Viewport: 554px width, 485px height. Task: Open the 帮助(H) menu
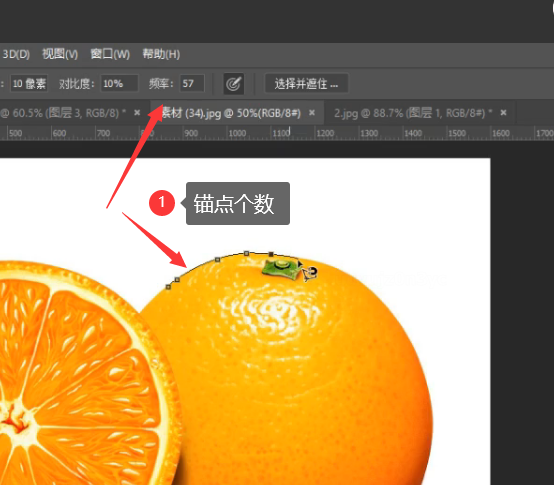coord(161,54)
